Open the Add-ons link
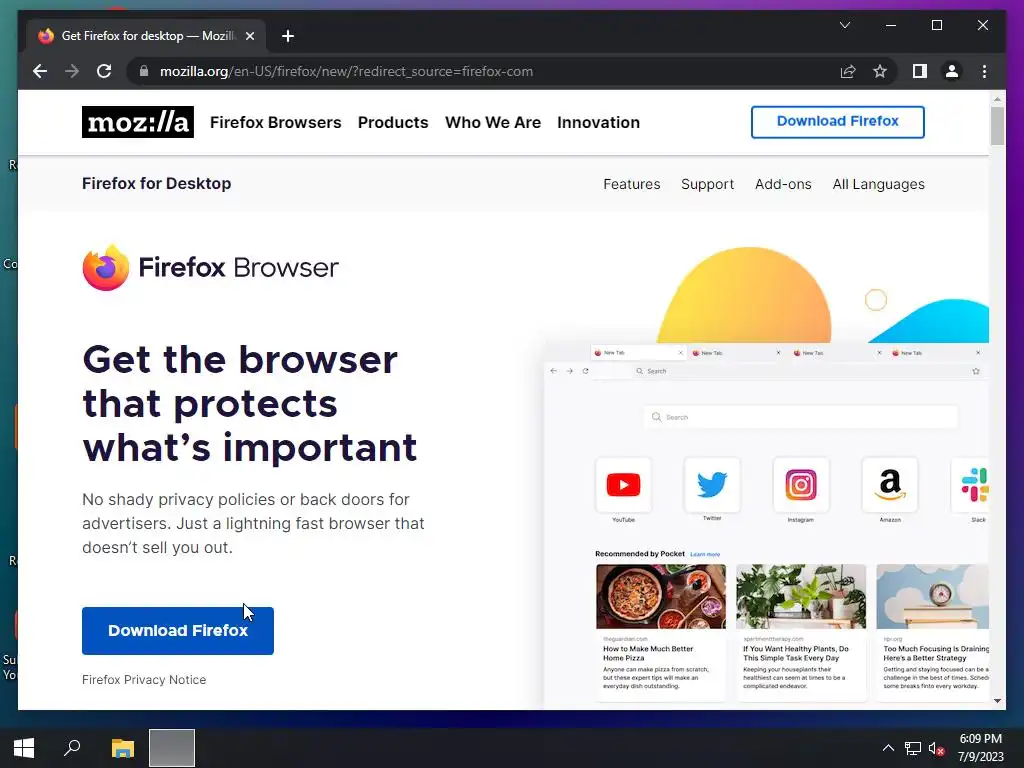Viewport: 1024px width, 768px height. click(x=783, y=184)
